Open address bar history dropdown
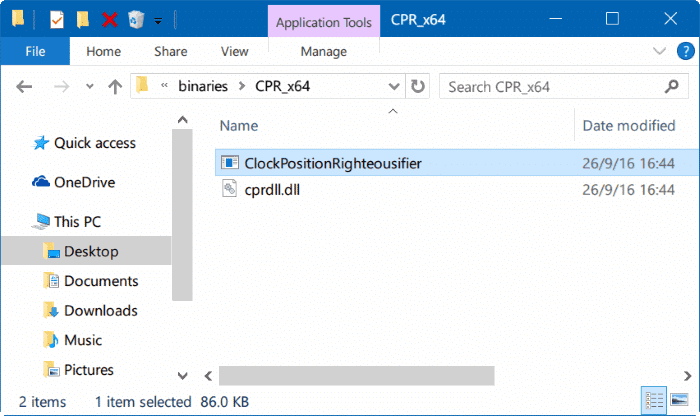Image resolution: width=700 pixels, height=416 pixels. [x=394, y=86]
